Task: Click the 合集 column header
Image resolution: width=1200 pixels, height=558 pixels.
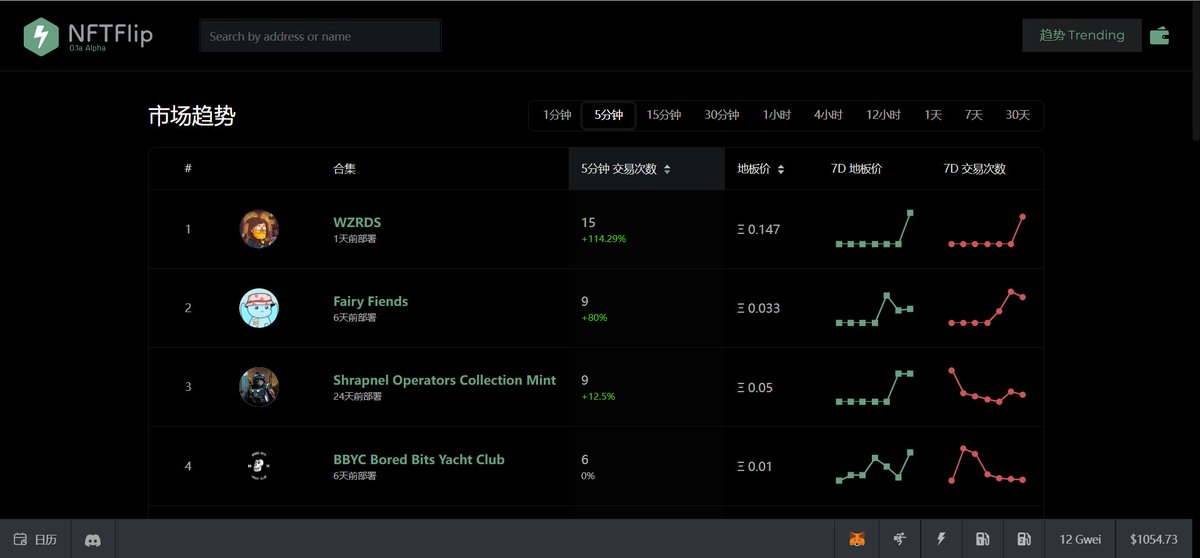Action: click(x=344, y=169)
